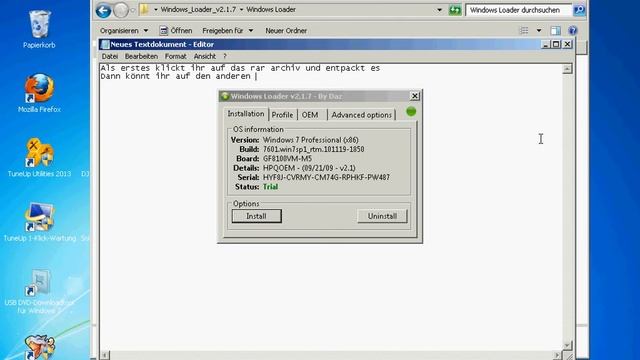Click the Install button
Viewport: 640px width, 360px height.
pyautogui.click(x=256, y=216)
